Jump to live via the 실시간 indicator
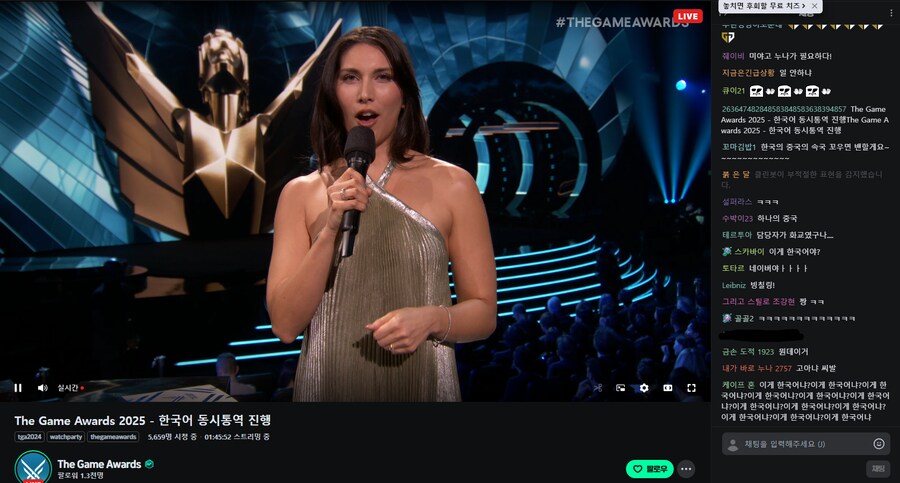 click(71, 388)
